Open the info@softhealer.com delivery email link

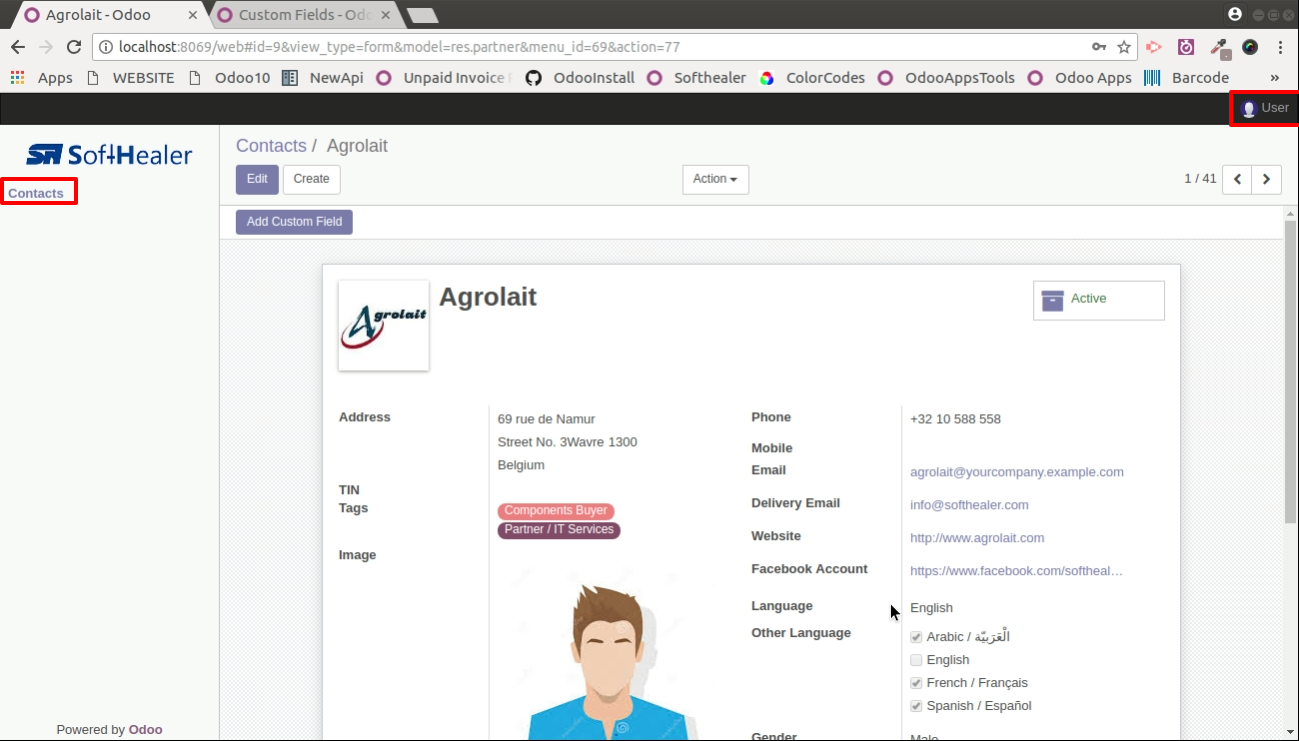point(969,505)
